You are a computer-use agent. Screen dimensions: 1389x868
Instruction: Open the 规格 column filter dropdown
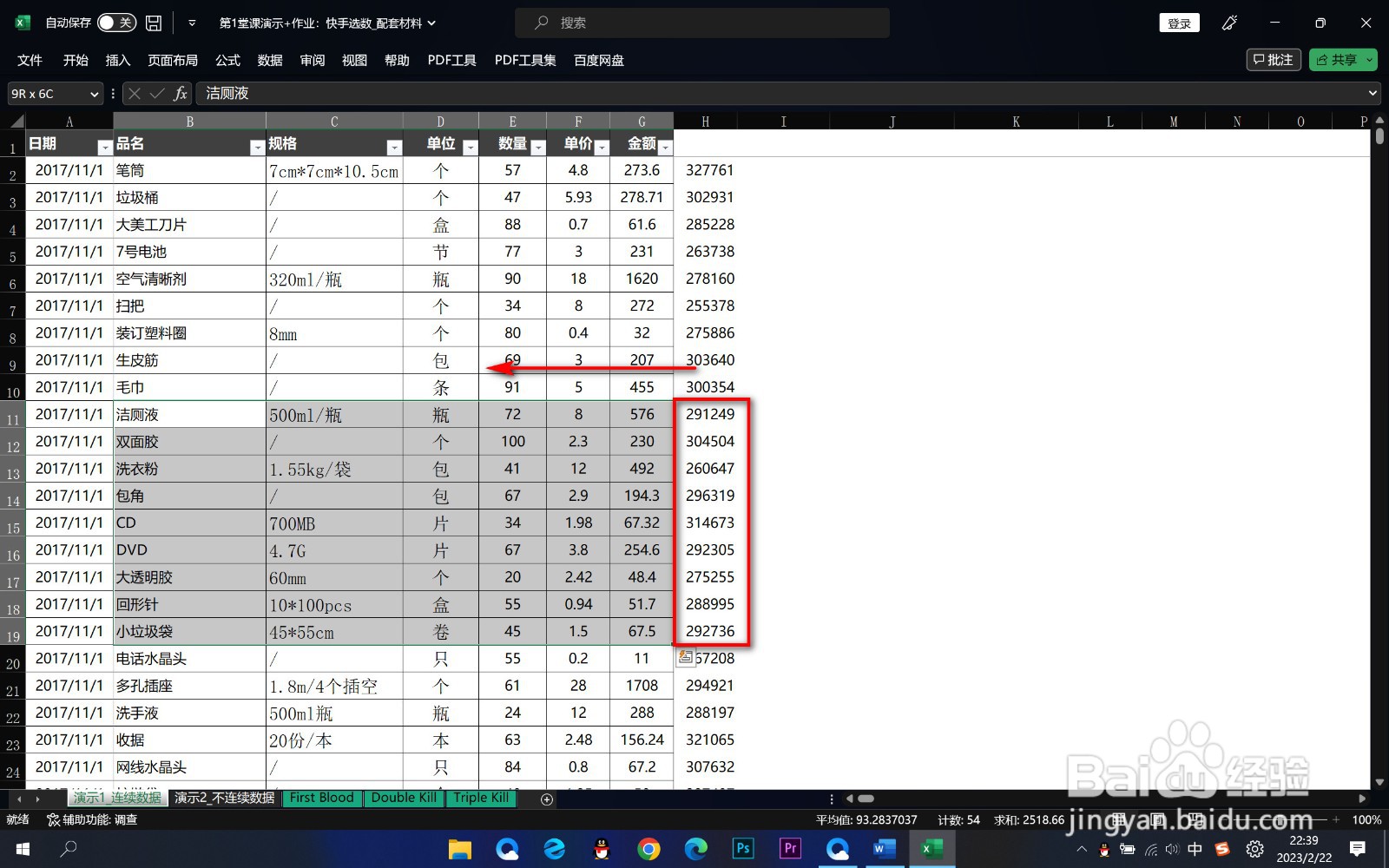point(394,148)
